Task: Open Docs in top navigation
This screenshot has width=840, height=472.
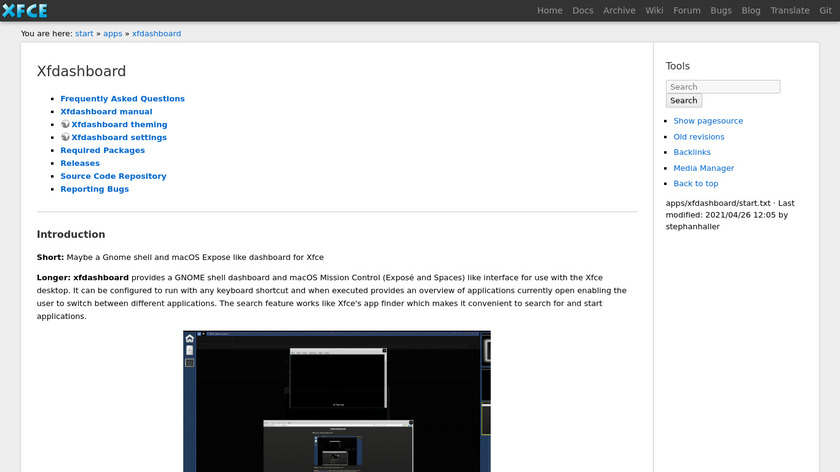Action: click(x=582, y=10)
